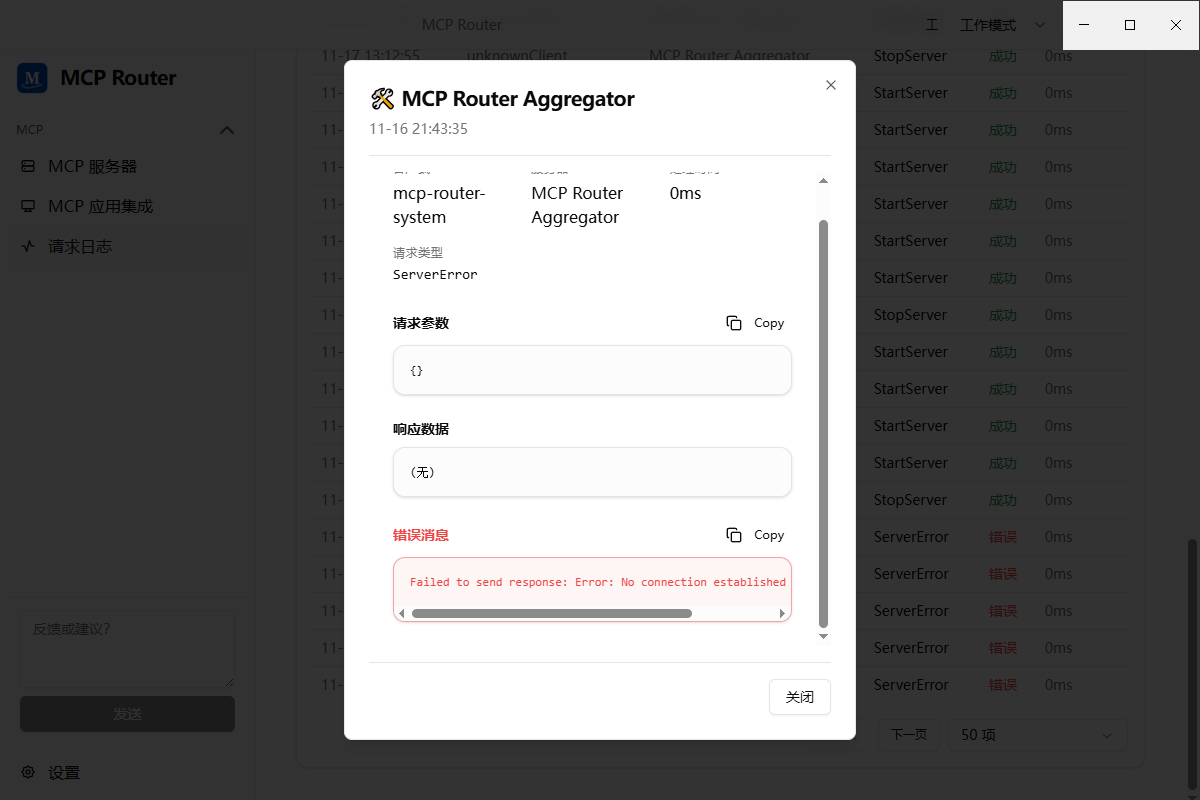1200x800 pixels.
Task: Click the 下一页 pagination button
Action: pos(908,735)
